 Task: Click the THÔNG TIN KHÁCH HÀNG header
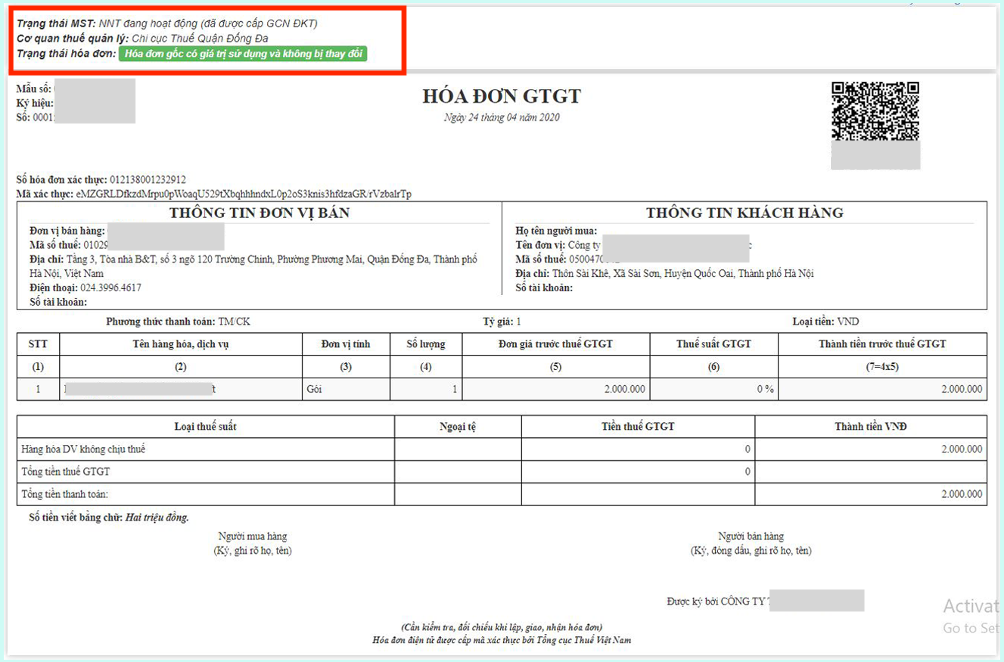point(745,213)
